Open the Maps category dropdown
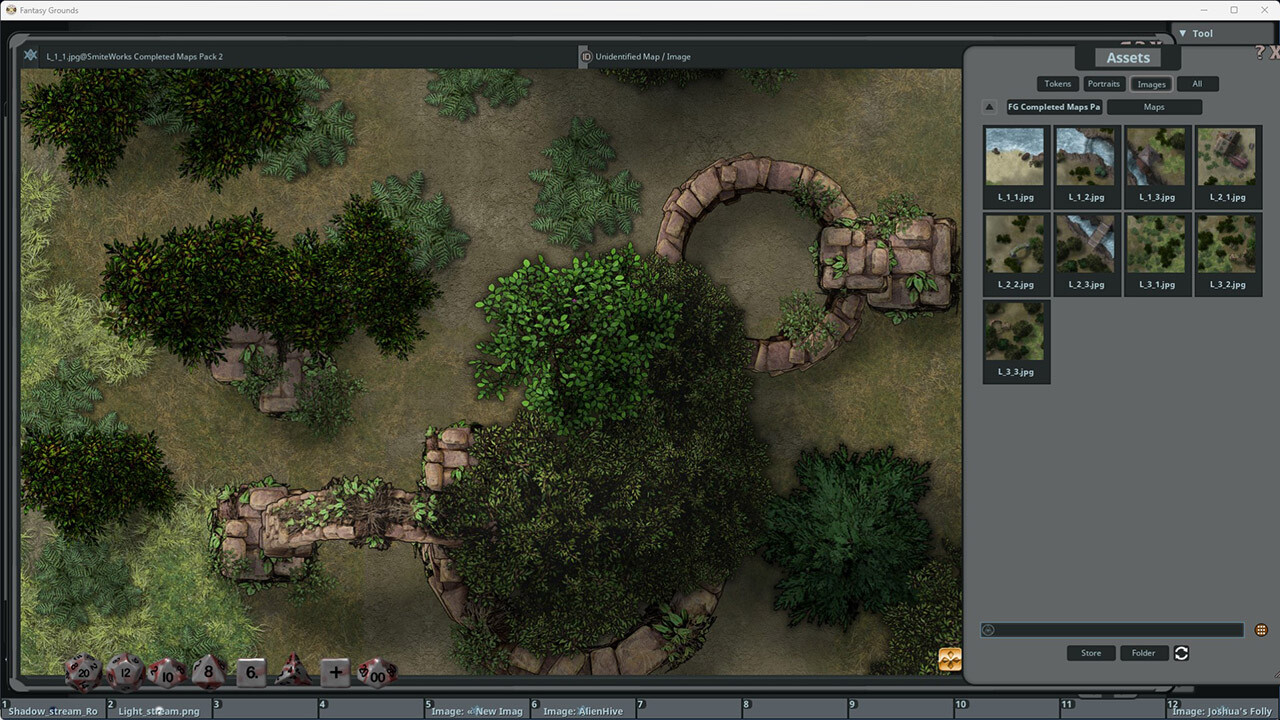 pos(1155,106)
